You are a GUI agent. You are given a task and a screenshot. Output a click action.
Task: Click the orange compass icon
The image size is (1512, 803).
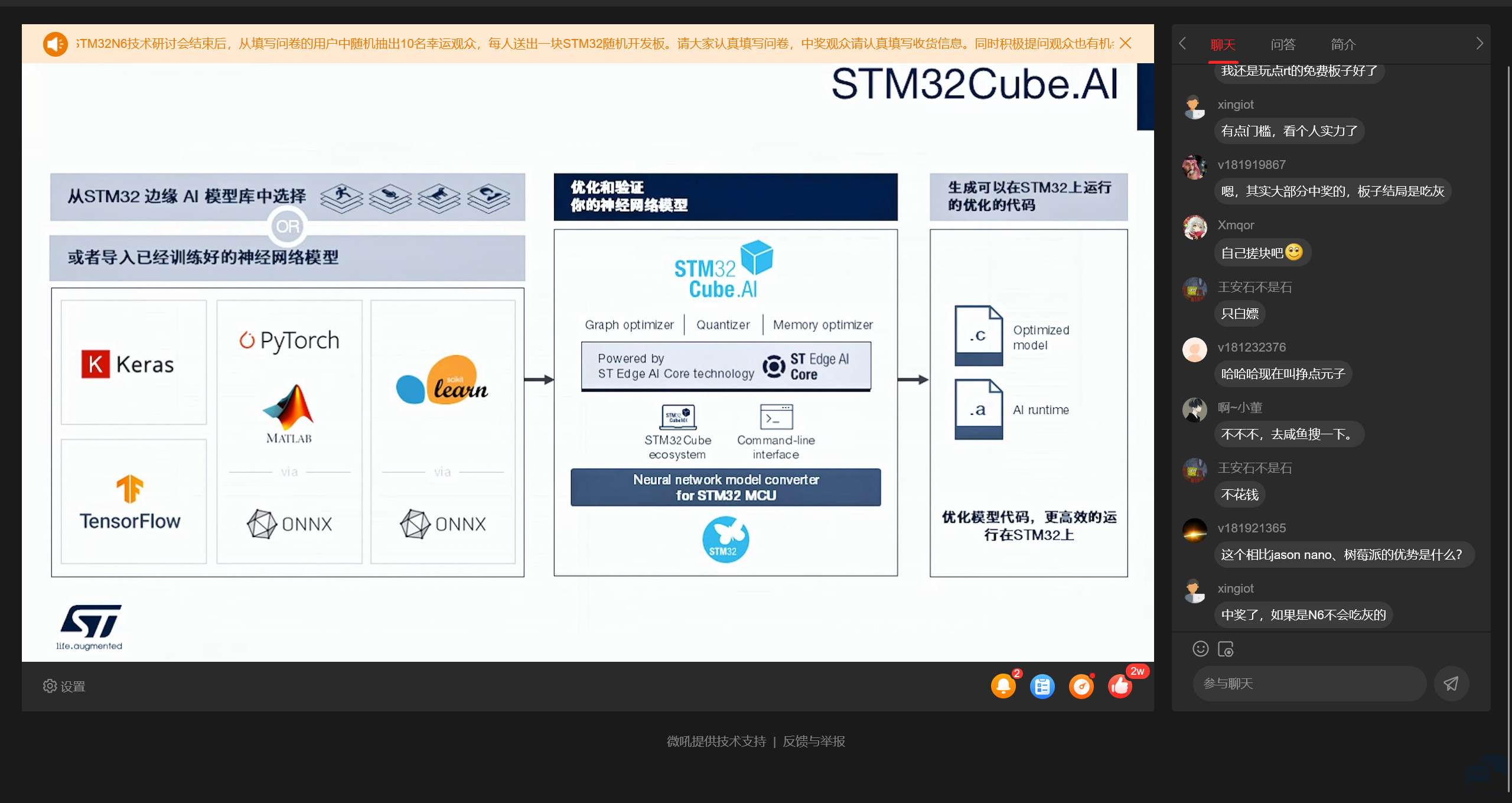[1081, 686]
